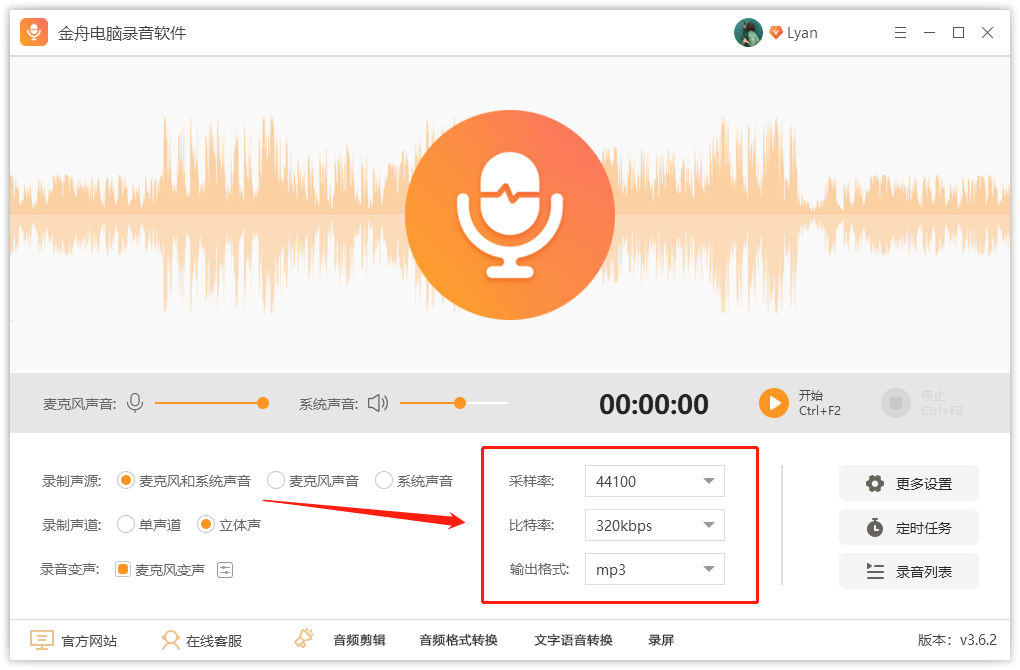Screen dimensions: 1020x670
Task: Click the 麦克风声音 volume slider handle
Action: (263, 403)
